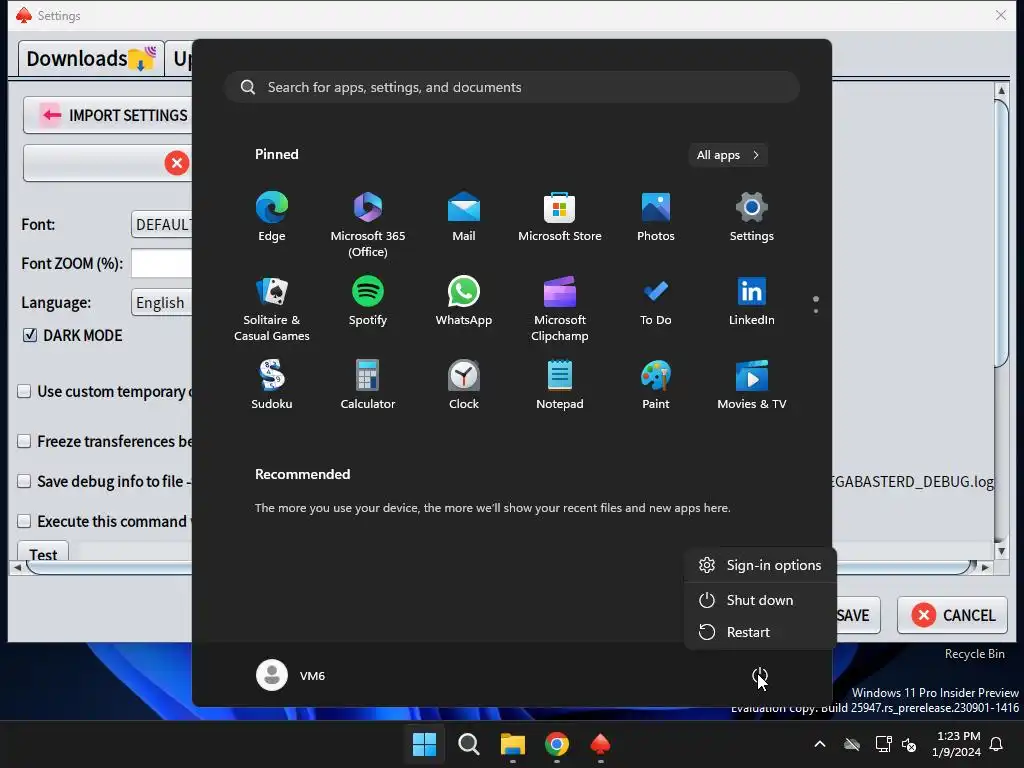Open Edge from pinned apps
Image resolution: width=1024 pixels, height=768 pixels.
(272, 217)
